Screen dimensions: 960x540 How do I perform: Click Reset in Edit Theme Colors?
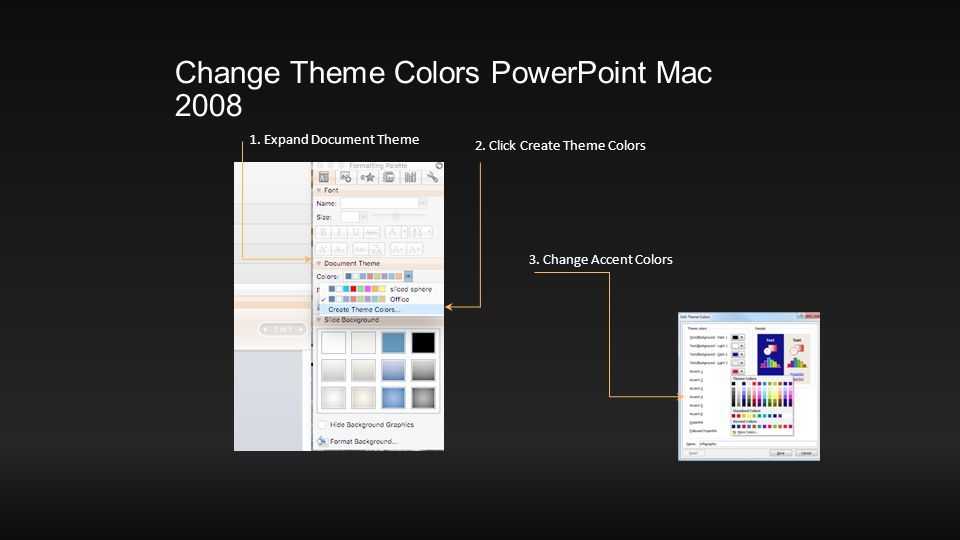[694, 453]
